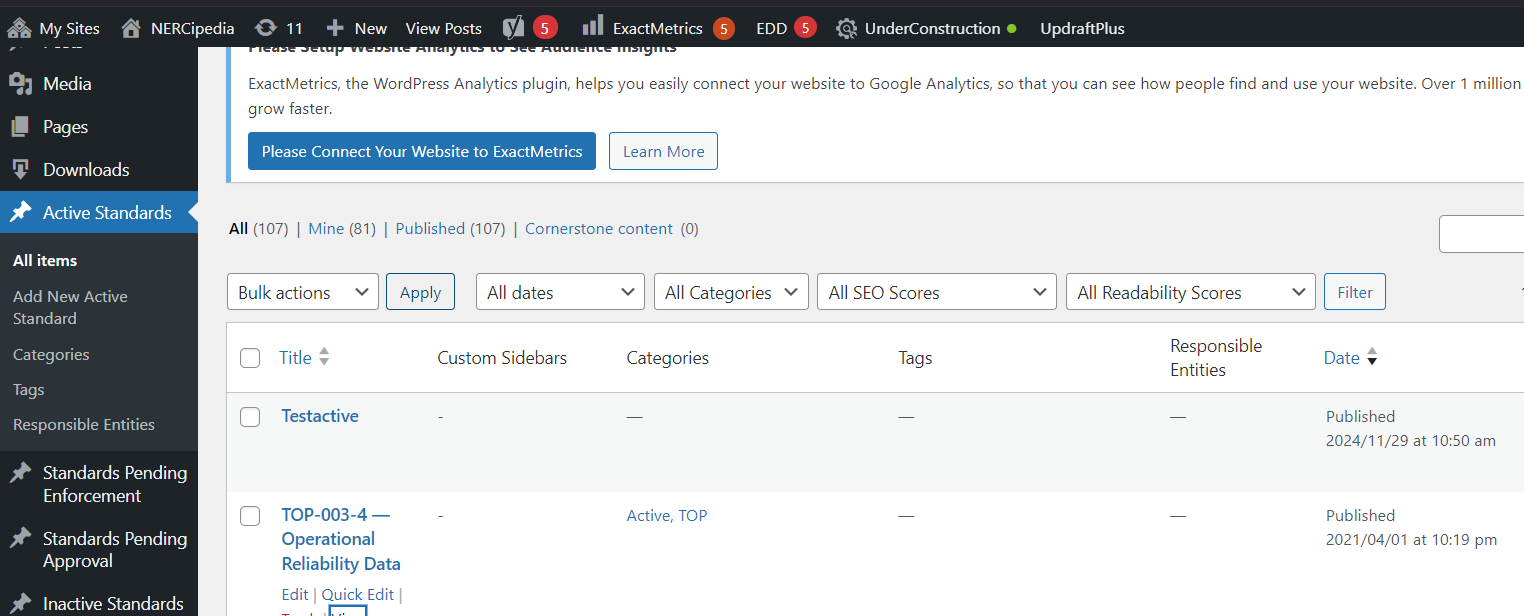Open TOP-003-4 Operational Reliability Data title
Image resolution: width=1524 pixels, height=616 pixels.
click(341, 539)
